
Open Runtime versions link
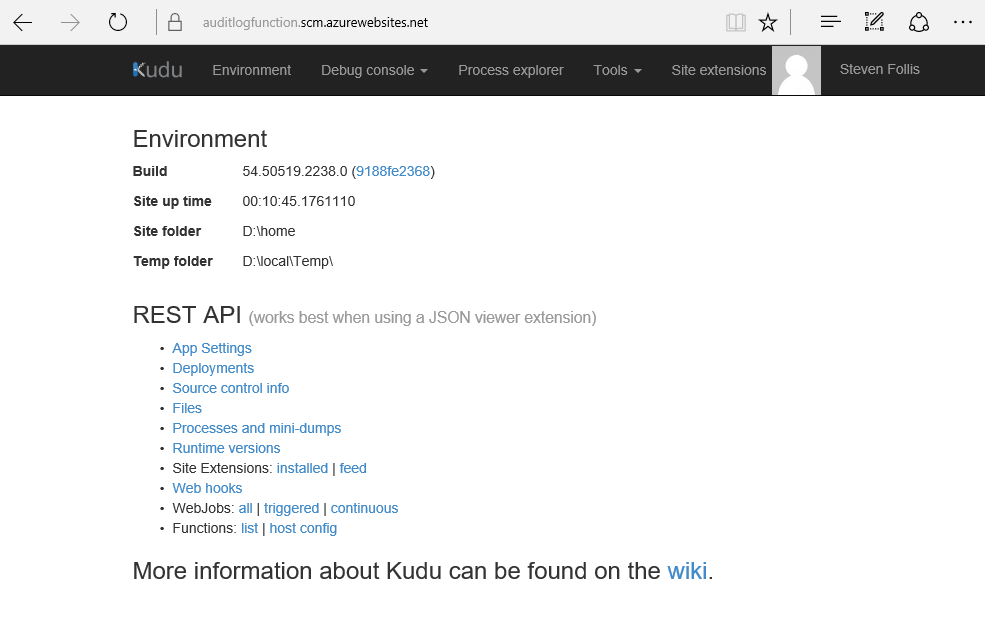coord(226,448)
